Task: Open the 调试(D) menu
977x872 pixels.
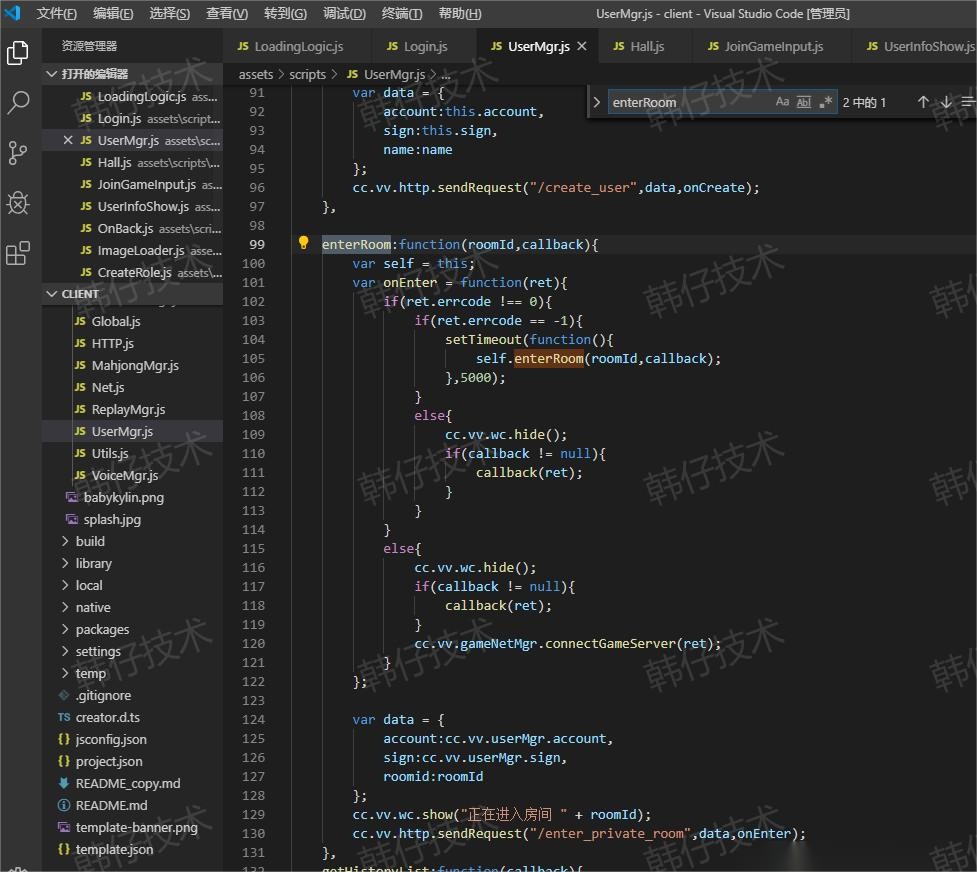Action: 345,13
